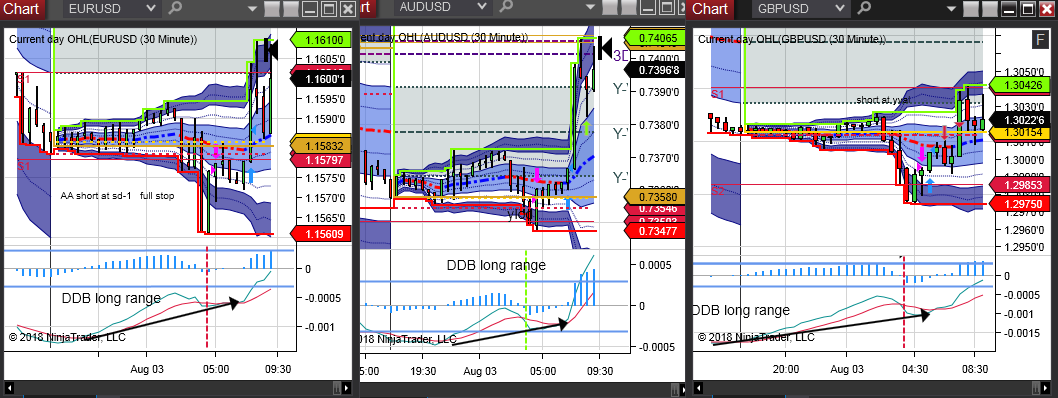Screen dimensions: 1058x398
Task: Open the AUDUSD instrument selector dropdown
Action: [443, 7]
